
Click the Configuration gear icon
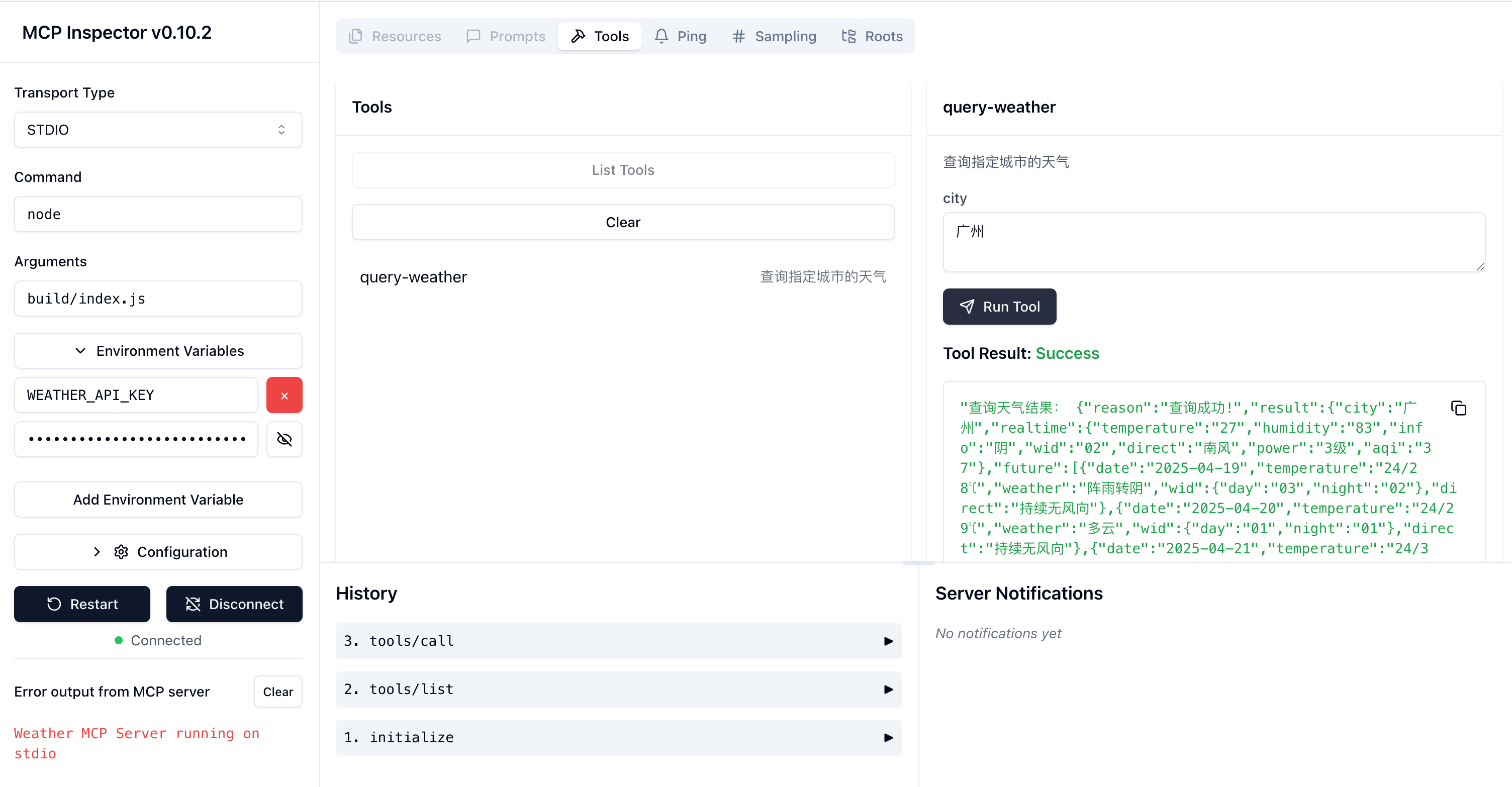(x=121, y=552)
